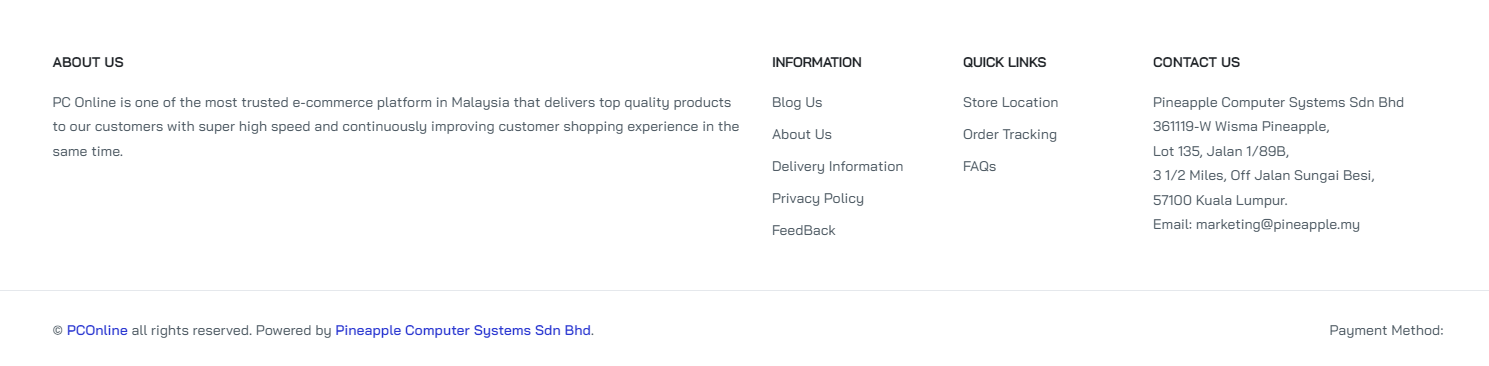Click the FeedBack footer link
This screenshot has width=1489, height=366.
(804, 230)
